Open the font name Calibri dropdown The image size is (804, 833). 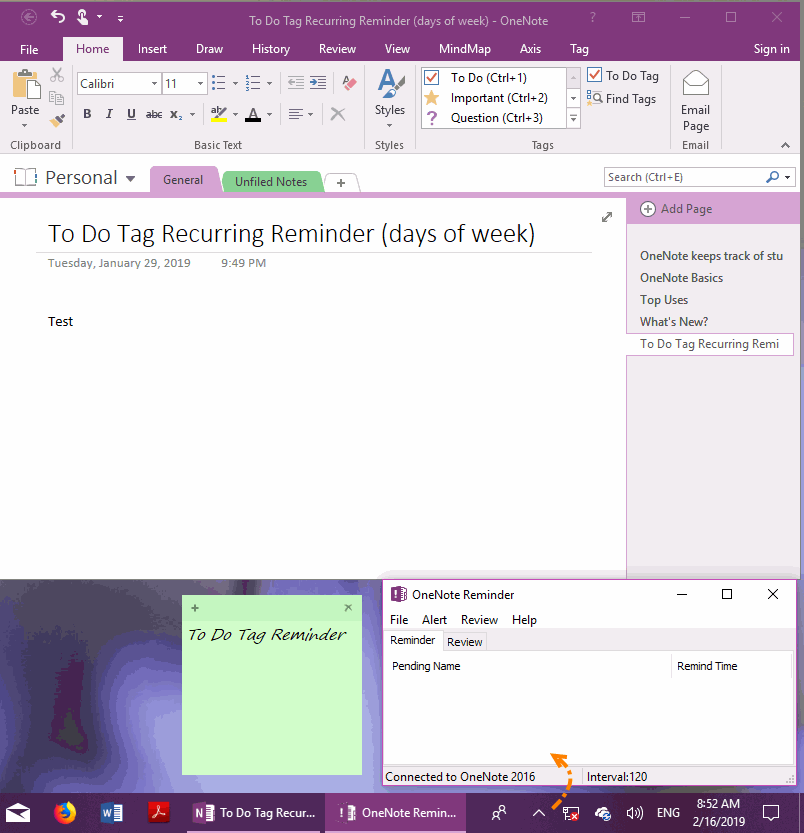(x=154, y=83)
